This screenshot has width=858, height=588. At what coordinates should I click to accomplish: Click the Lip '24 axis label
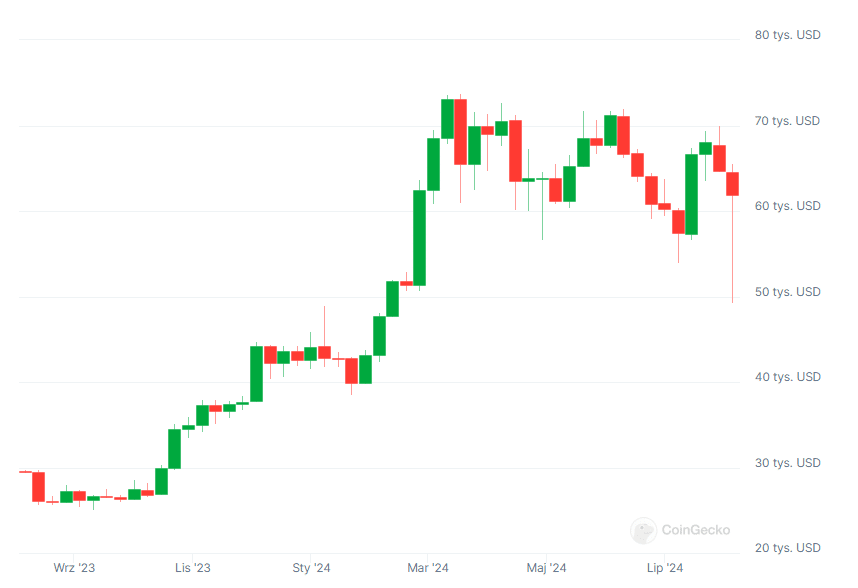663,568
